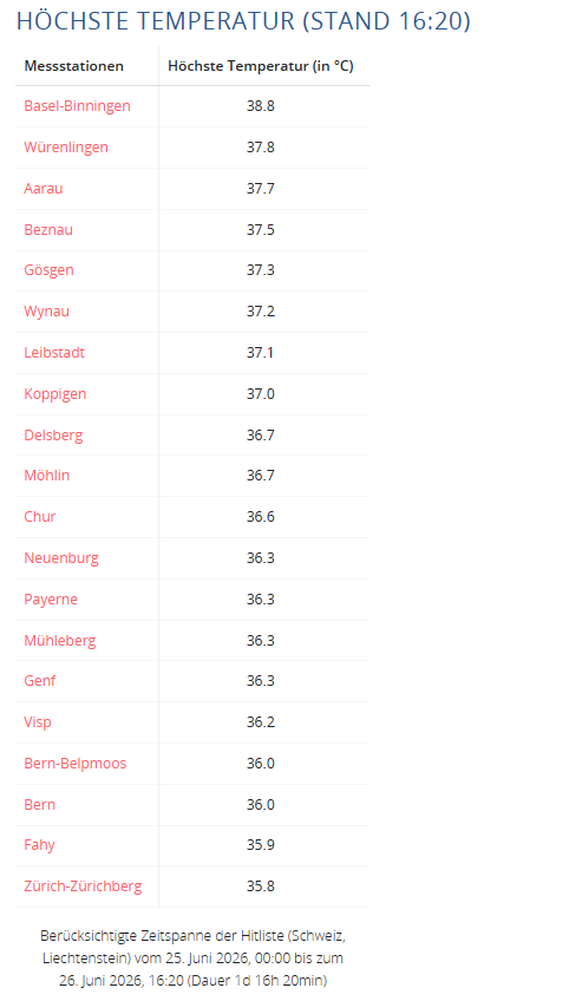This screenshot has width=582, height=1001.
Task: Select the Koppigen station link
Action: pyautogui.click(x=55, y=395)
